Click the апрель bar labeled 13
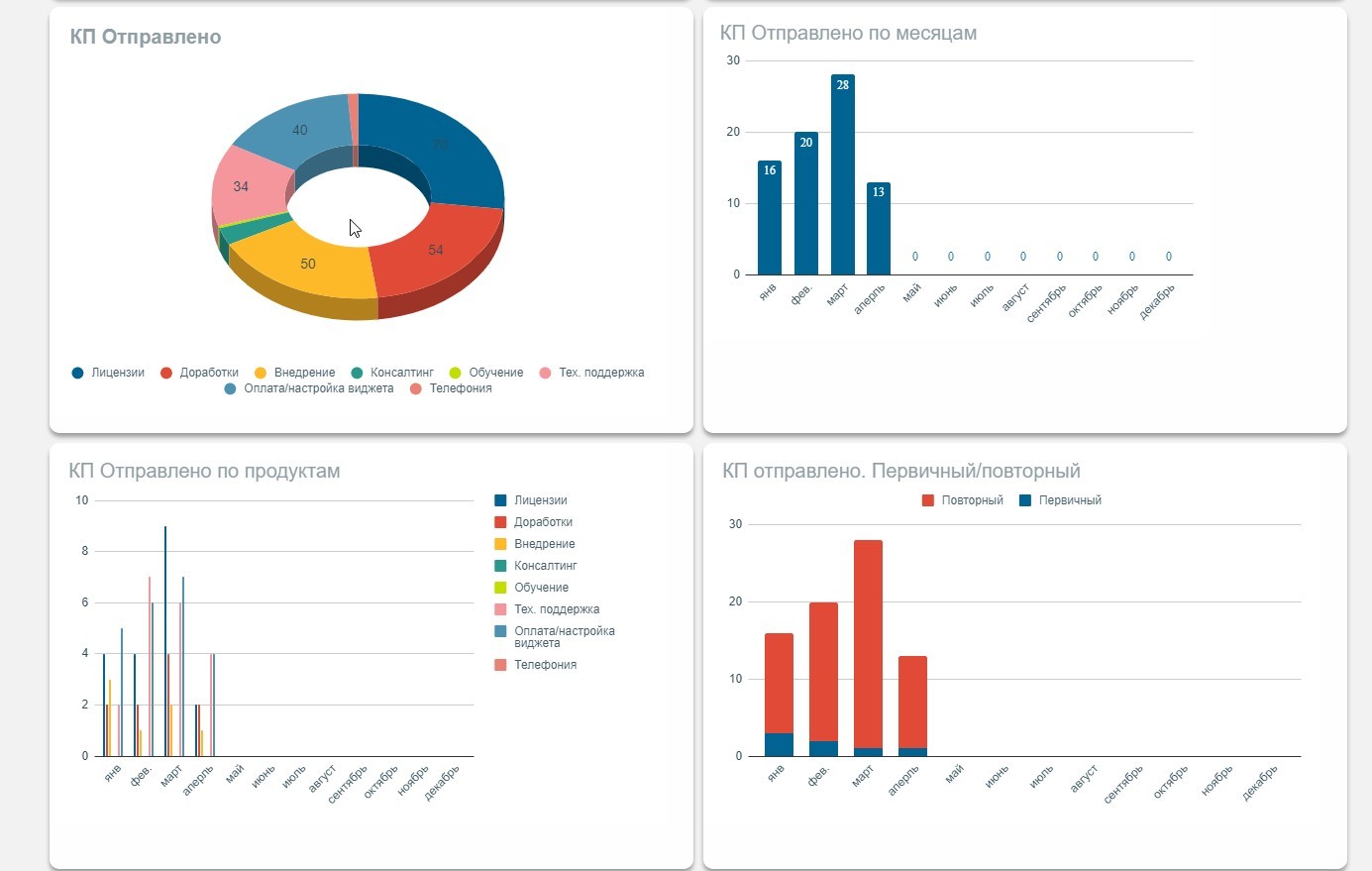The width and height of the screenshot is (1372, 871). [x=879, y=229]
